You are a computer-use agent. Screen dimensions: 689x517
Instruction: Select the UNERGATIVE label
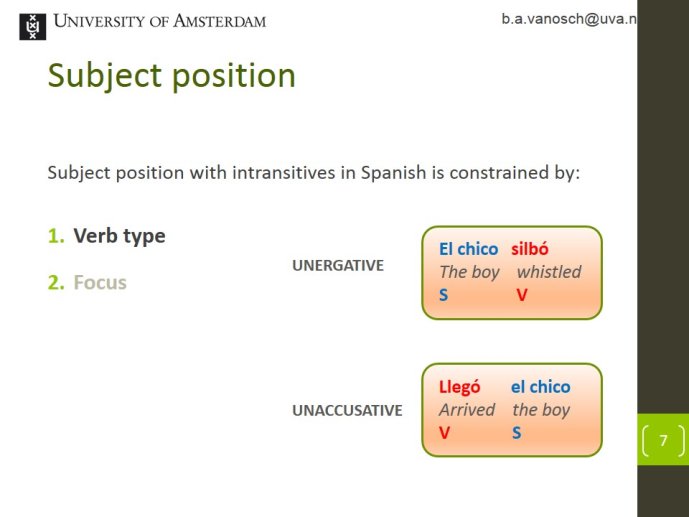pyautogui.click(x=338, y=265)
